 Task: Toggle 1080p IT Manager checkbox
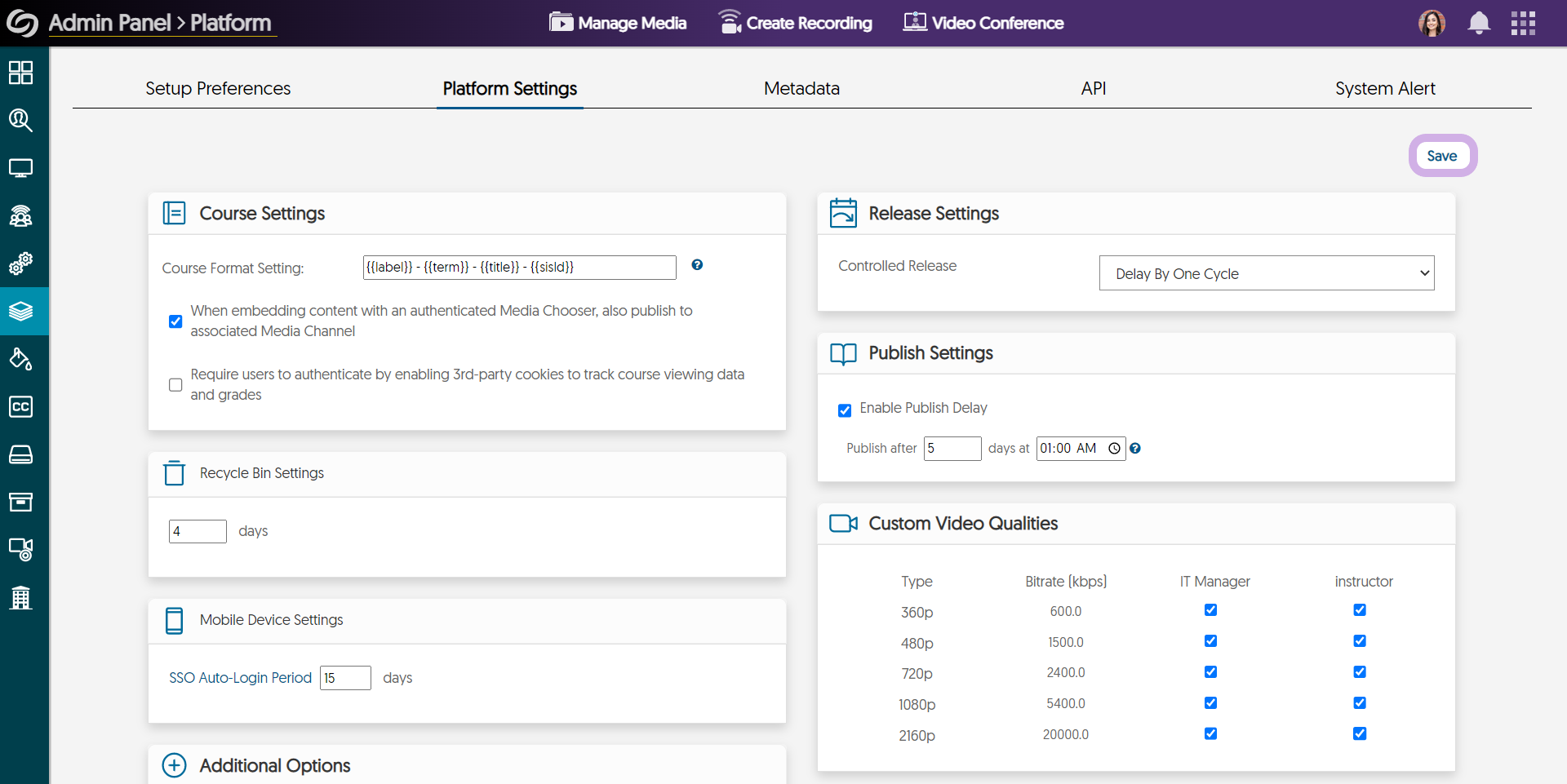click(1210, 703)
